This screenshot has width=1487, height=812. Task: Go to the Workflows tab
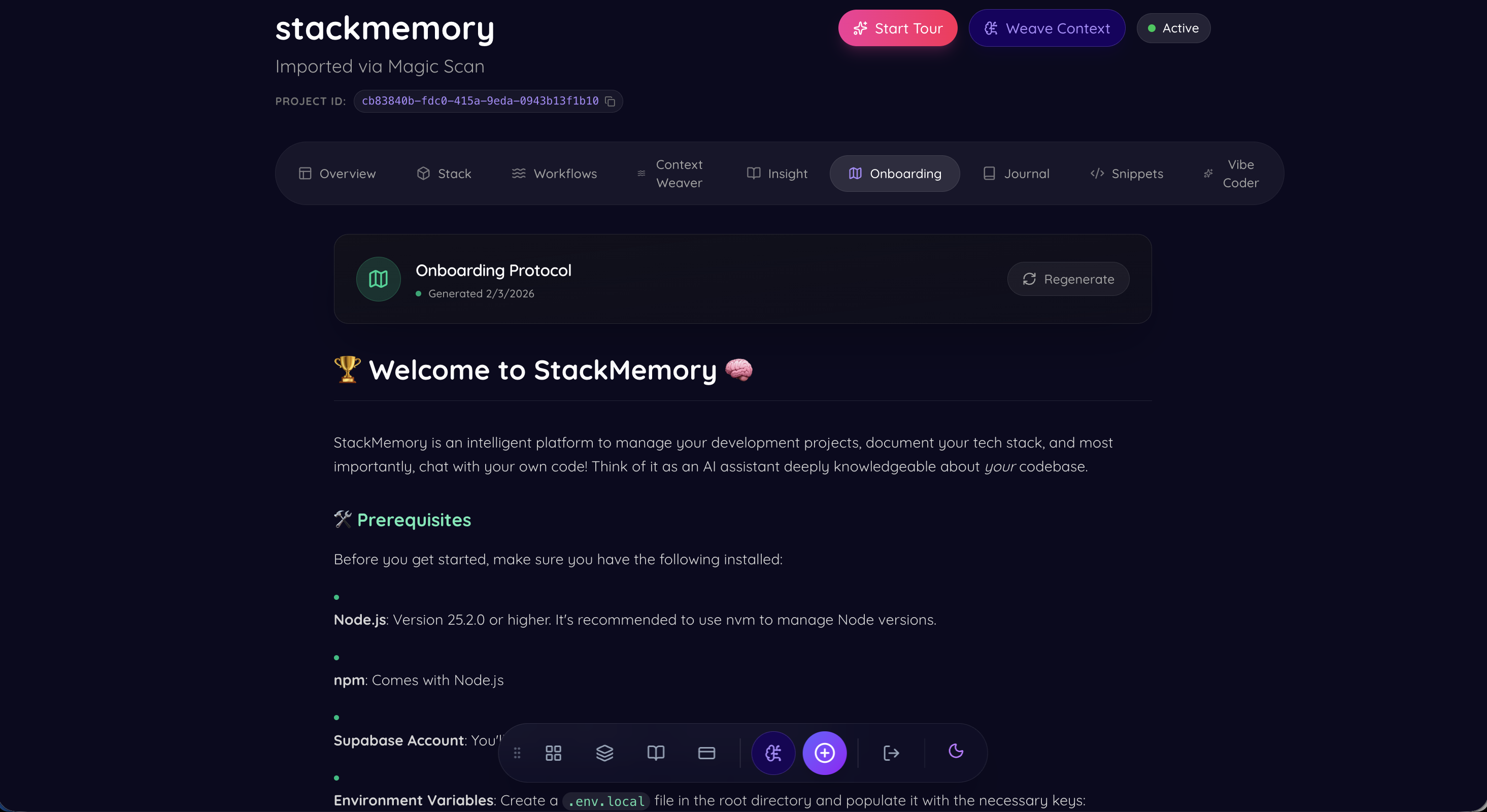click(x=554, y=174)
